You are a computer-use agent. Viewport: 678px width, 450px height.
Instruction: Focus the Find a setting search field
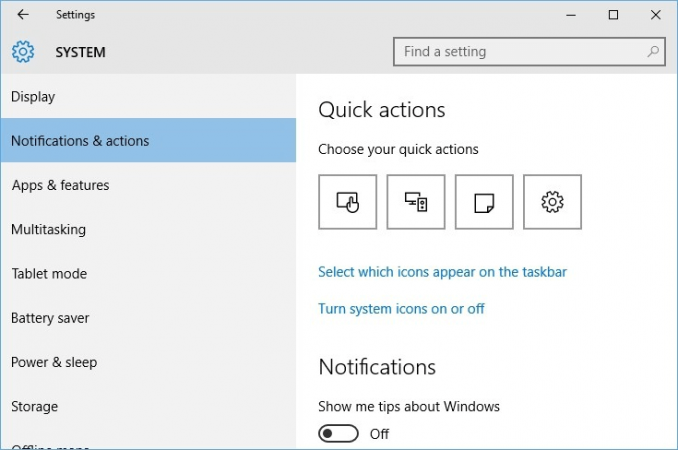click(520, 52)
